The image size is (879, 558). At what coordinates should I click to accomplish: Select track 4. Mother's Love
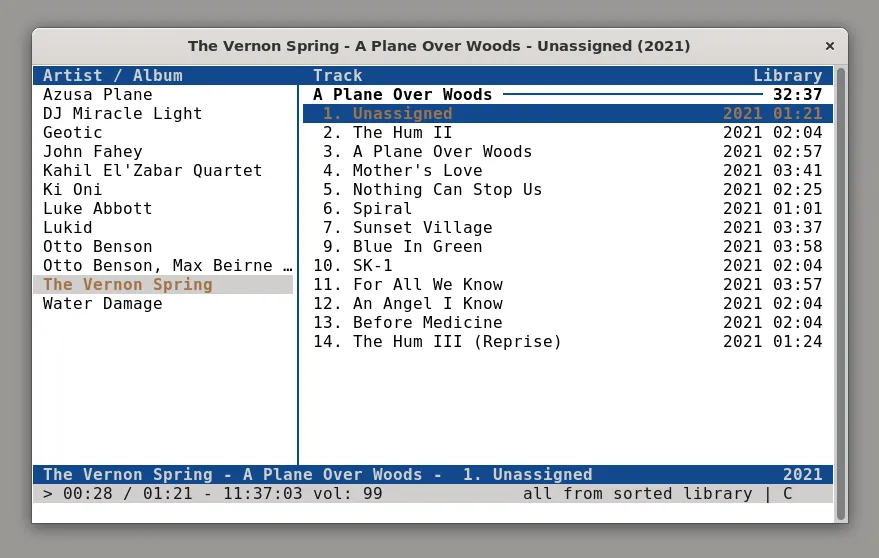click(417, 171)
